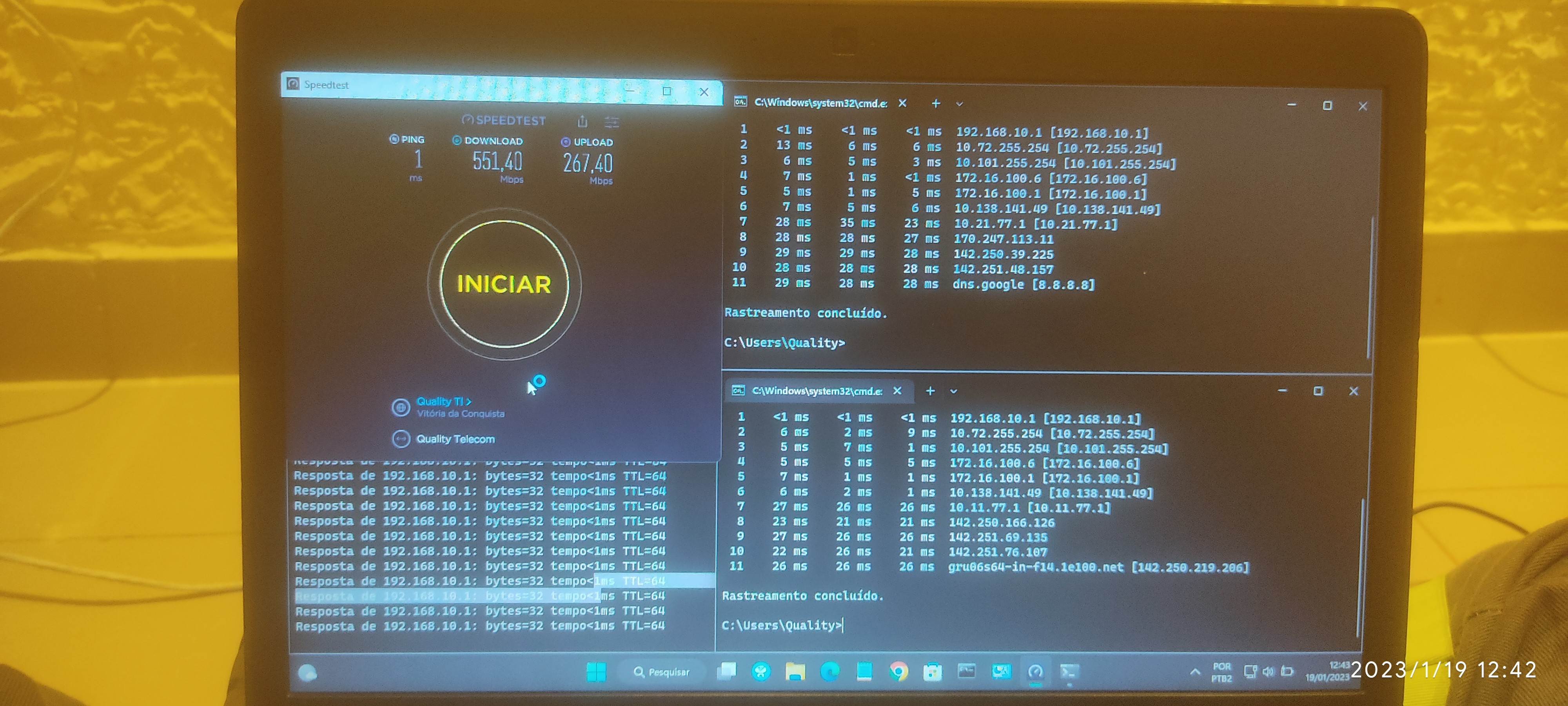The height and width of the screenshot is (706, 1568).
Task: Click the Pesquisar taskbar search box
Action: pos(662,672)
